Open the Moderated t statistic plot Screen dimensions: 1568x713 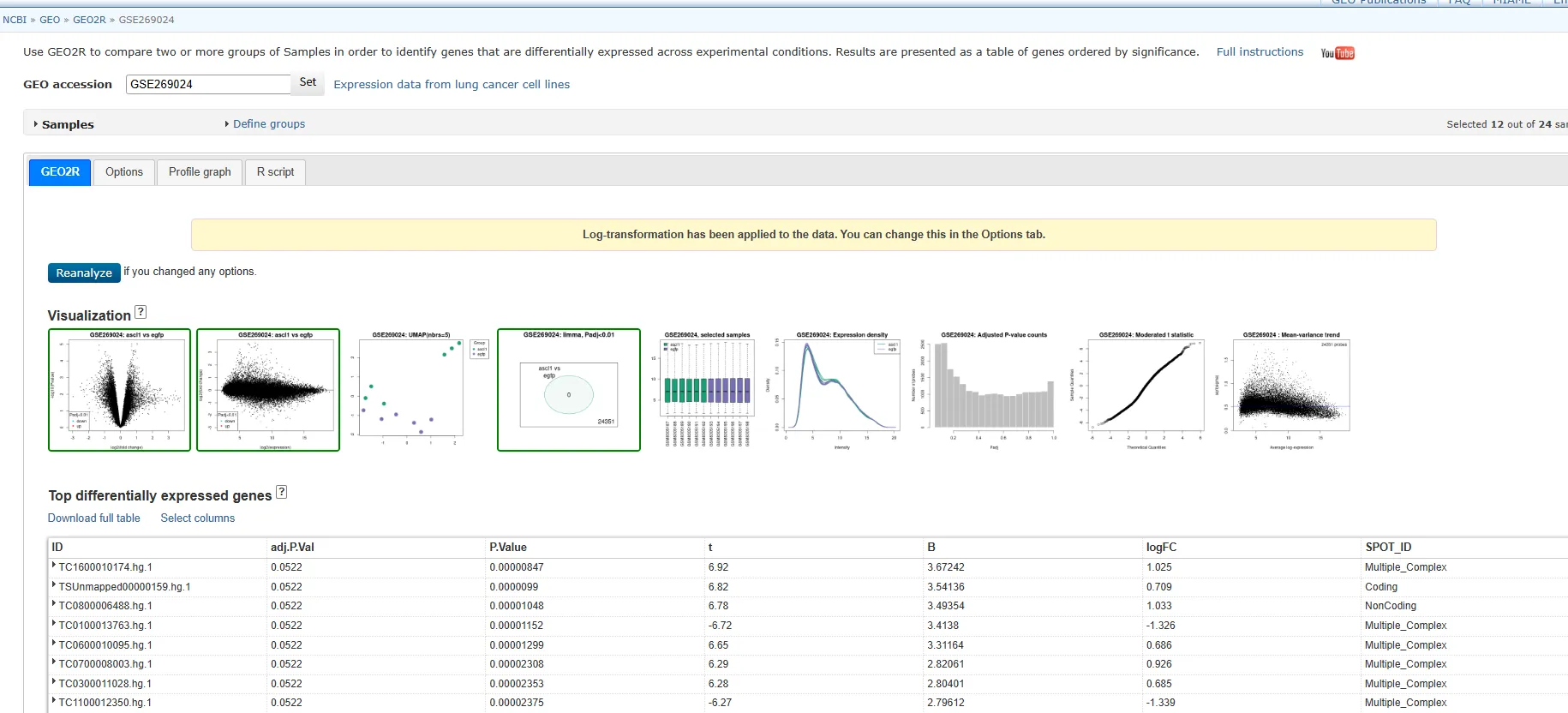click(1146, 390)
